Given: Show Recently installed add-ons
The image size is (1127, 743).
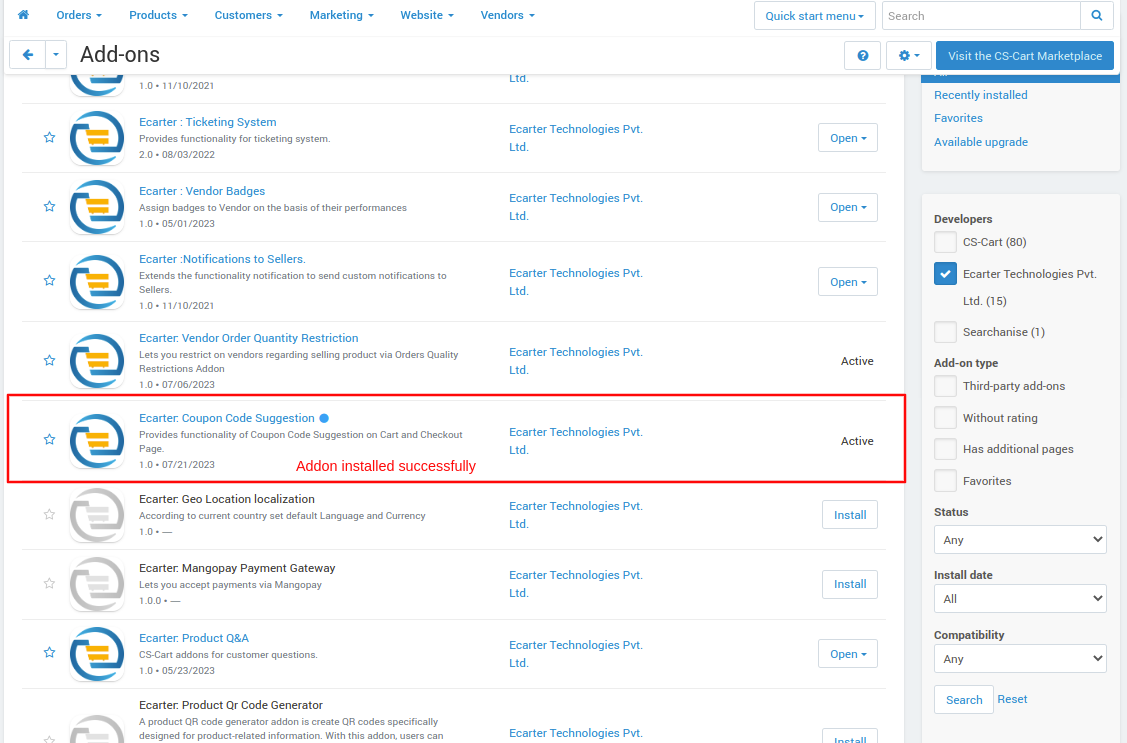Looking at the screenshot, I should click(980, 95).
